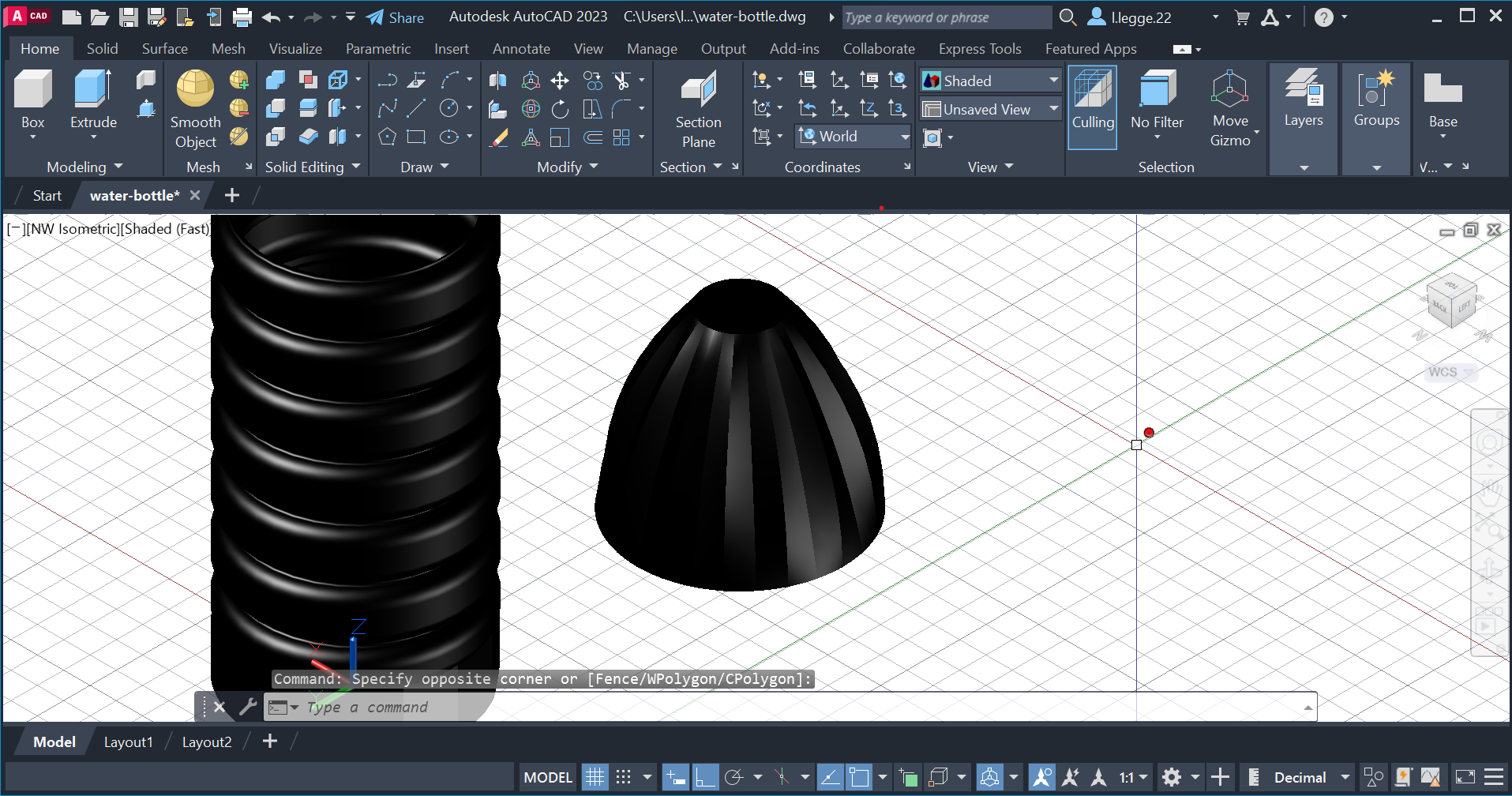Choose the Rectangle draw tool
The image size is (1512, 796).
pyautogui.click(x=417, y=137)
